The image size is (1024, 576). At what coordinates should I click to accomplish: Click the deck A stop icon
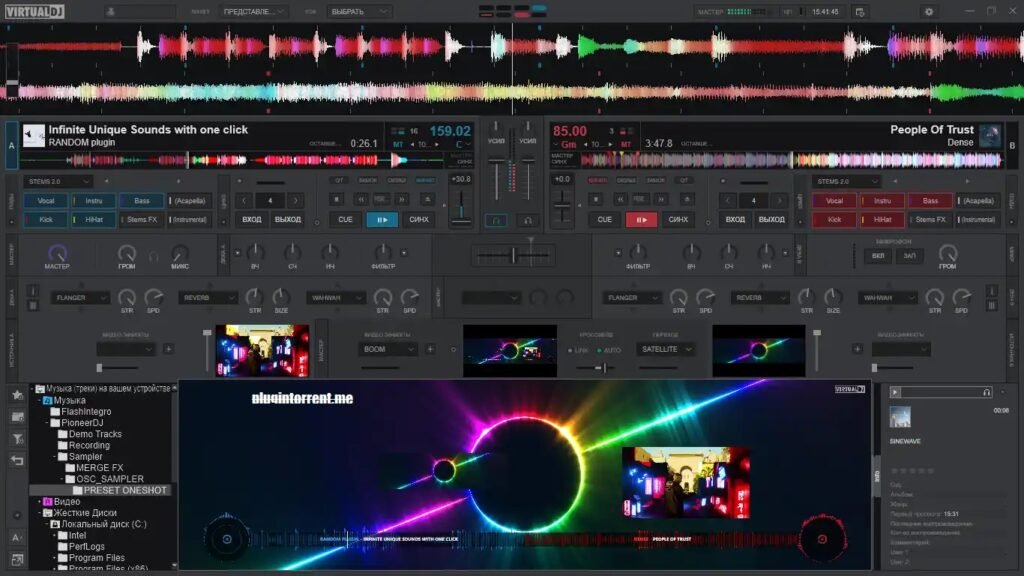336,199
